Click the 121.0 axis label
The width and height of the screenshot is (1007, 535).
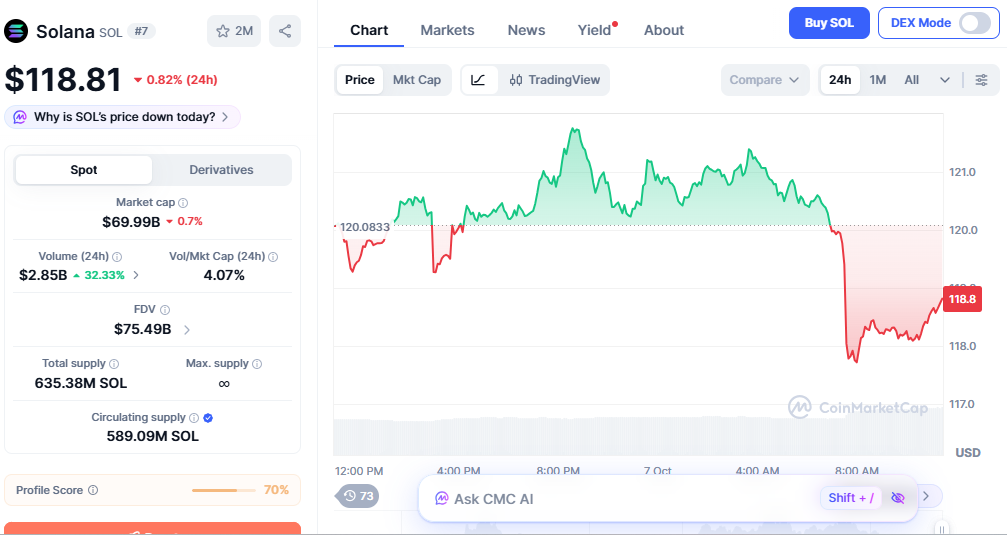pyautogui.click(x=963, y=172)
